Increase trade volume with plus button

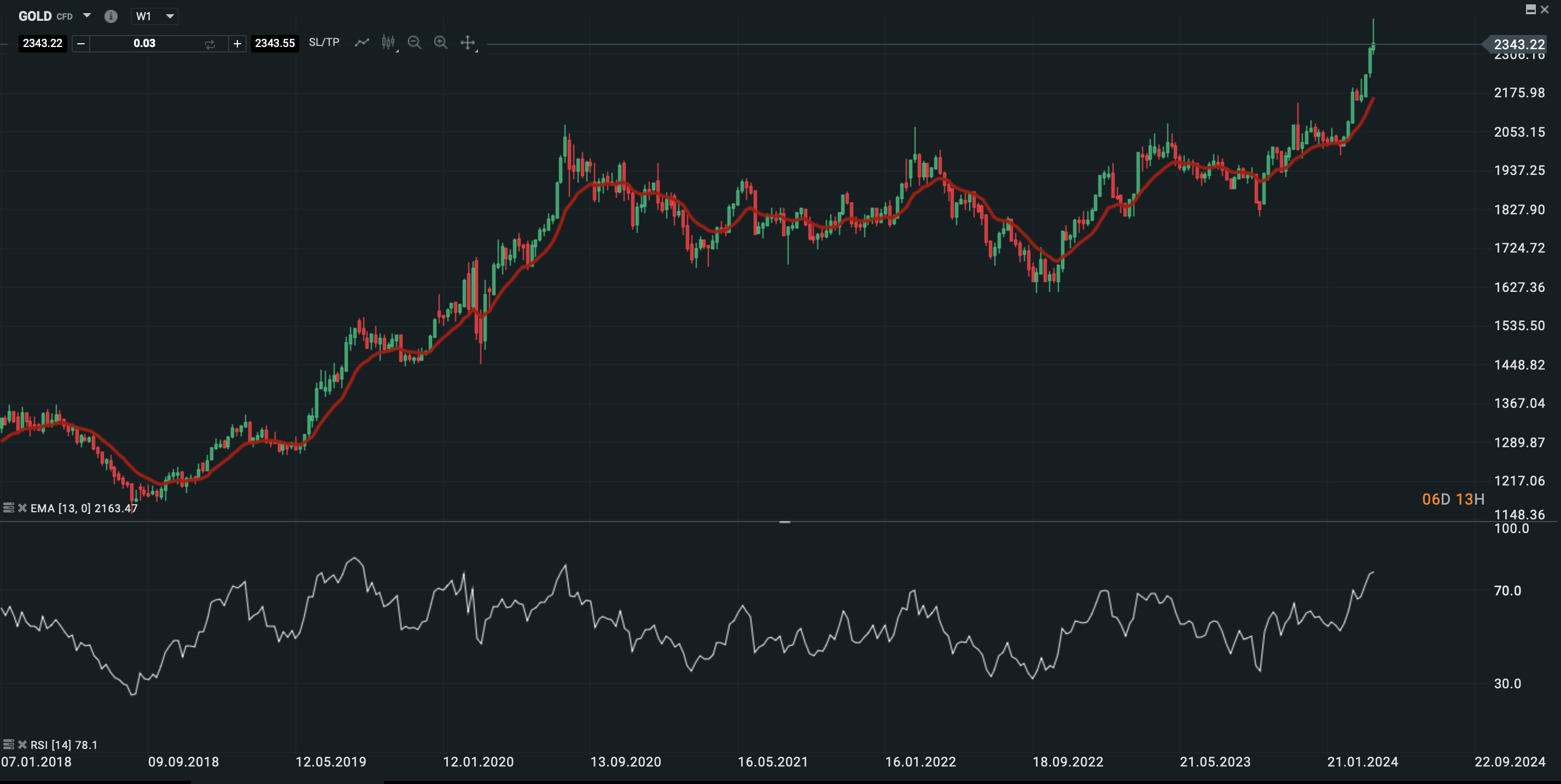(237, 44)
